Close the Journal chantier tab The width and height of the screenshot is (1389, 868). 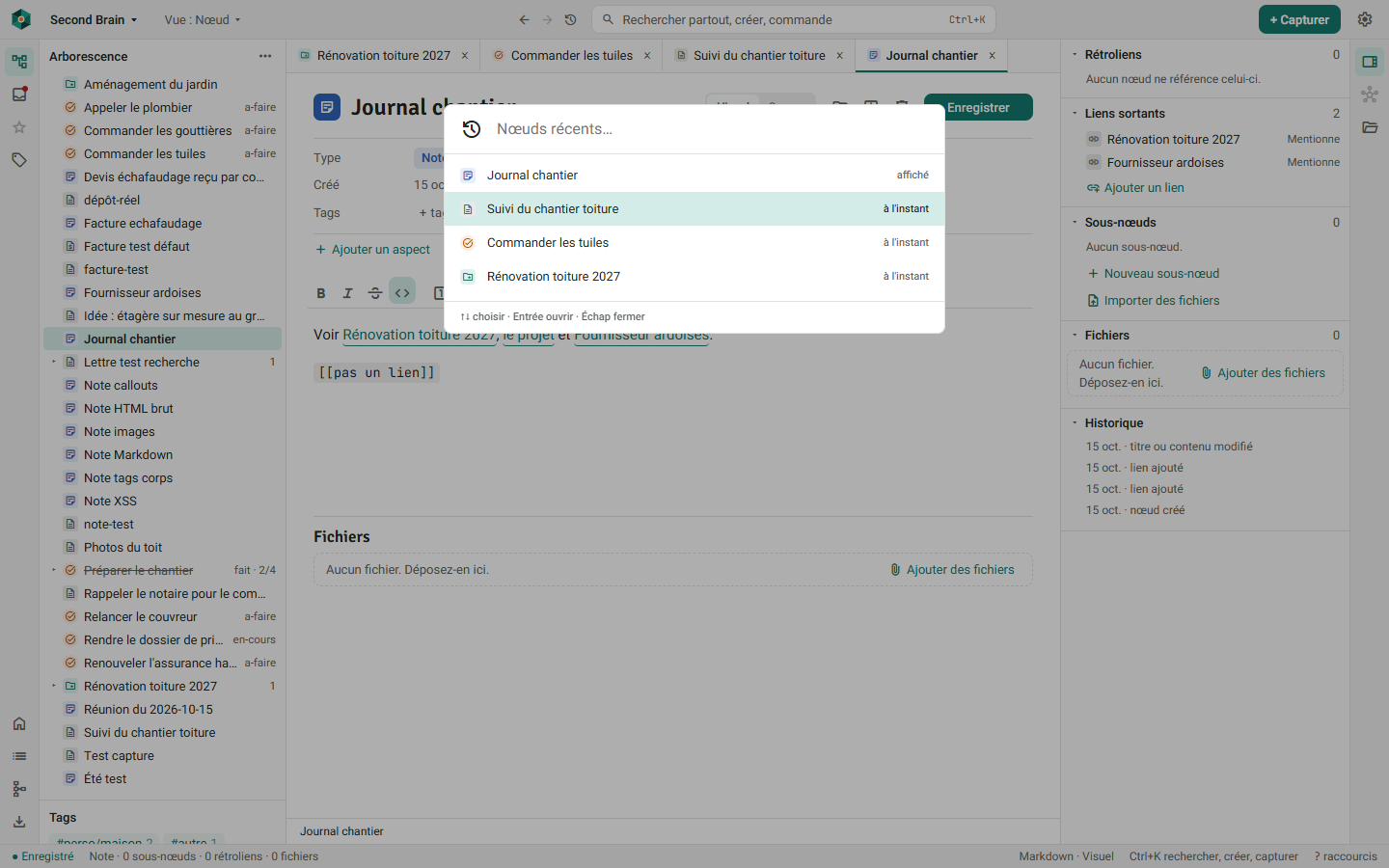point(992,56)
